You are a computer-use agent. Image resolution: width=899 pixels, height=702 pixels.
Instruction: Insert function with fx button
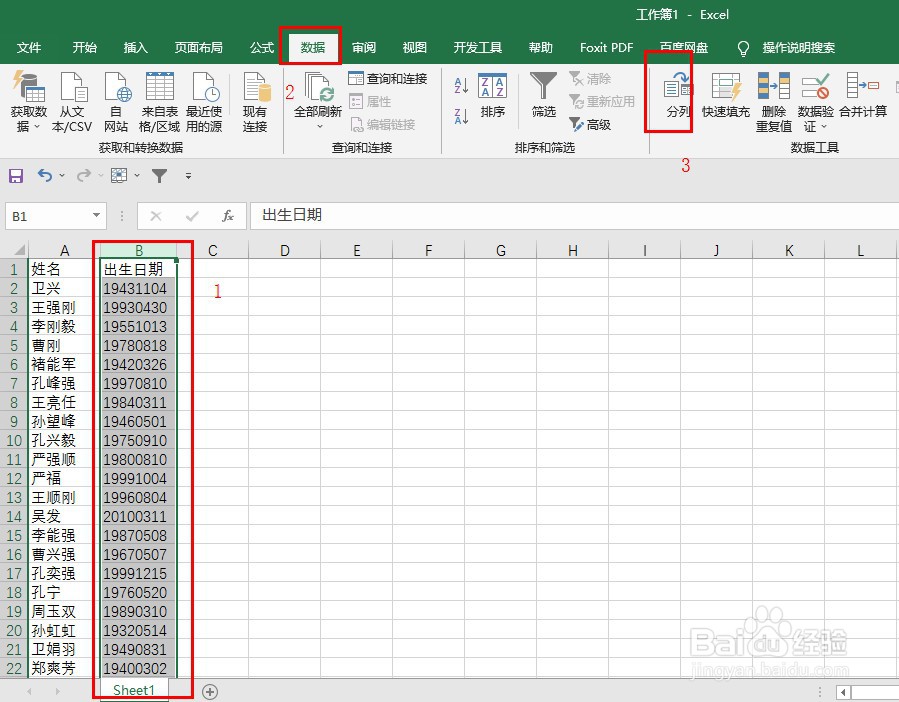pyautogui.click(x=228, y=216)
